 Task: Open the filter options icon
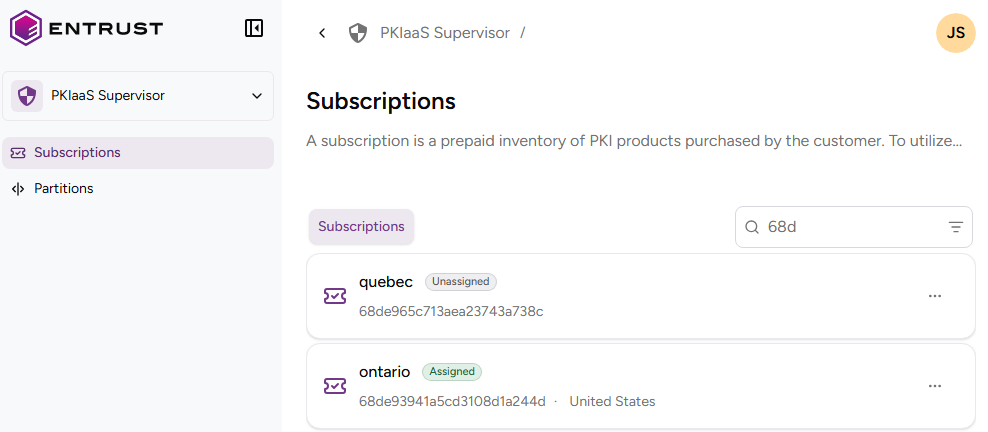[x=955, y=227]
